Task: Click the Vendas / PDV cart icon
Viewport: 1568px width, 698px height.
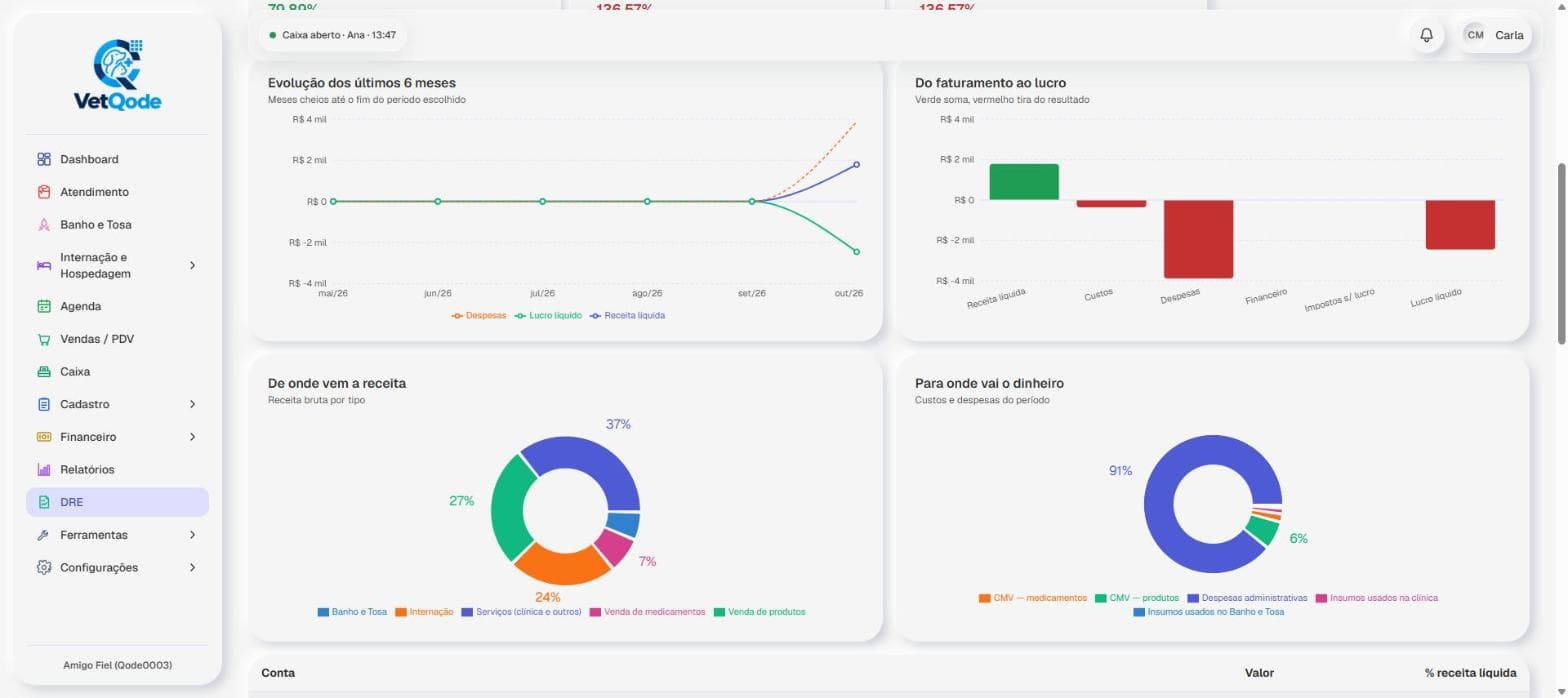Action: tap(43, 339)
